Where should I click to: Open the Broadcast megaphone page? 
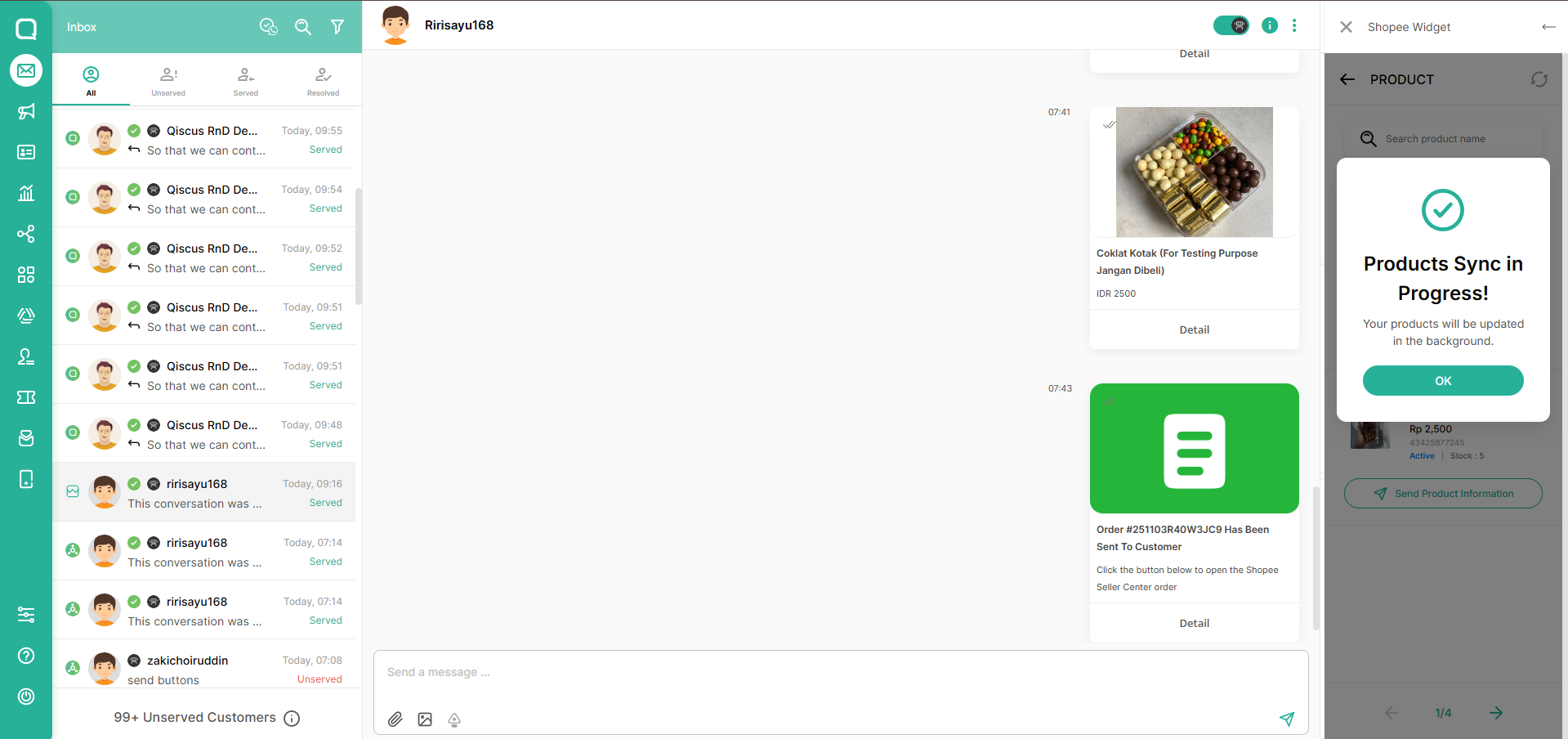click(26, 111)
